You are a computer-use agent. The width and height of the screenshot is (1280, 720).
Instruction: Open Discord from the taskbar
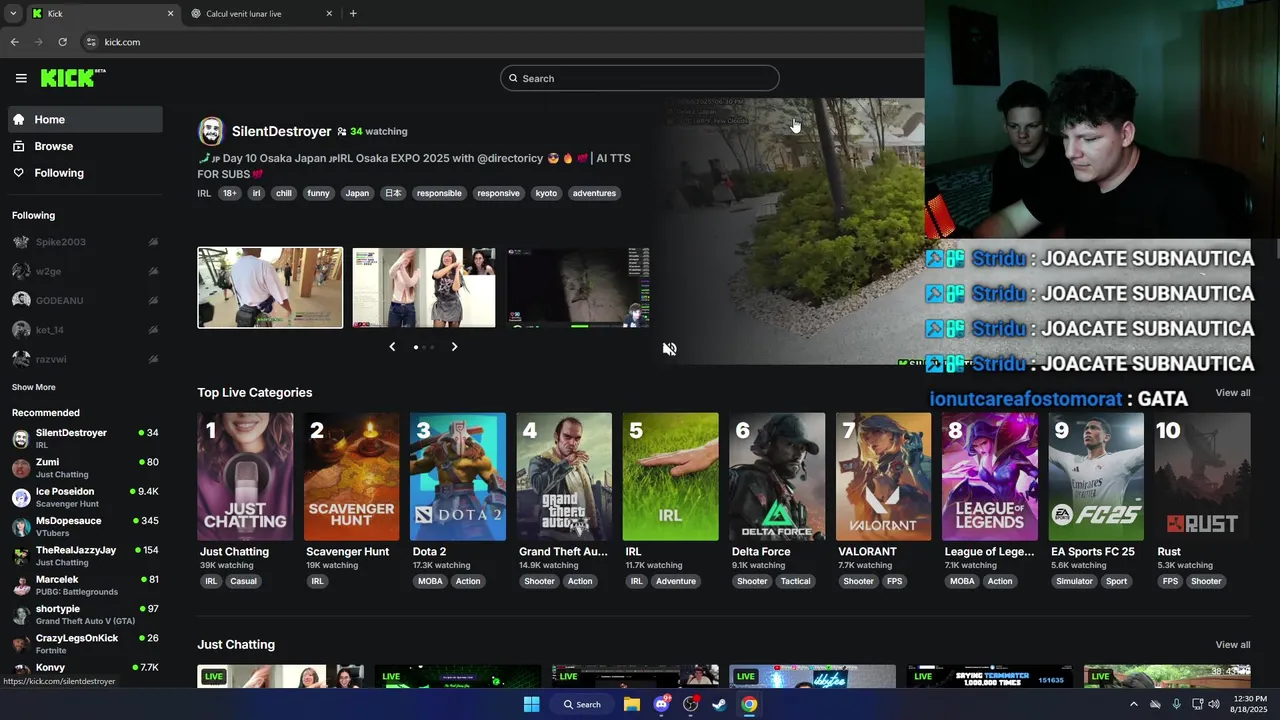click(661, 704)
